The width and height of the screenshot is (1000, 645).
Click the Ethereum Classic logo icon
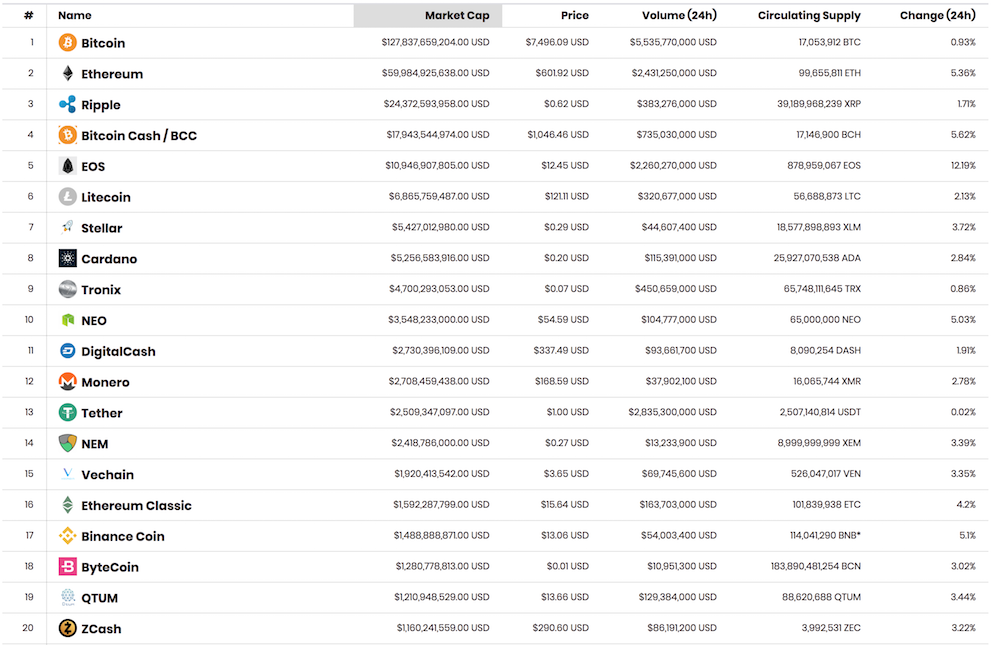pyautogui.click(x=68, y=505)
